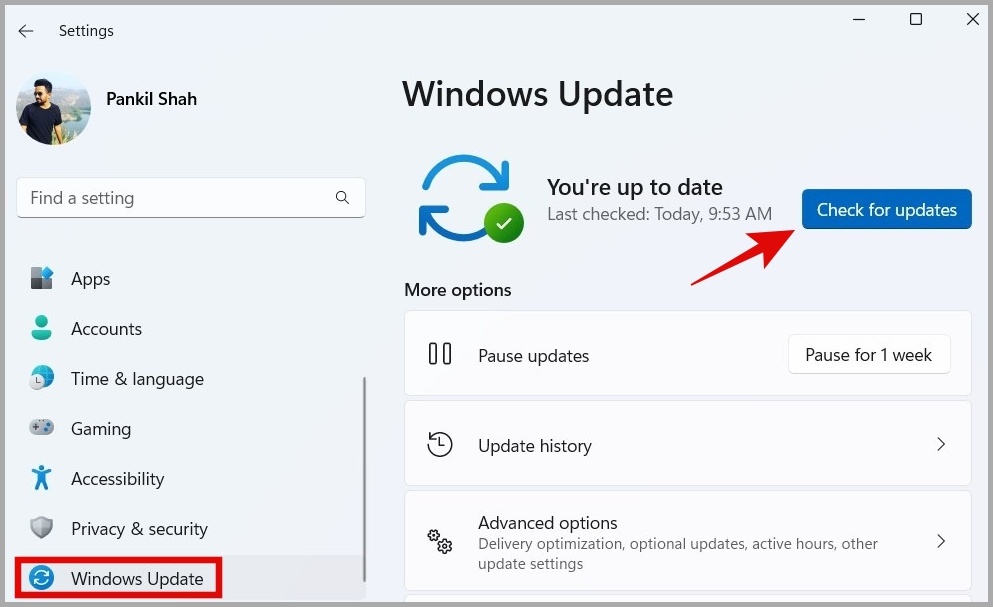Expand Update history chevron
993x607 pixels.
pyautogui.click(x=941, y=444)
